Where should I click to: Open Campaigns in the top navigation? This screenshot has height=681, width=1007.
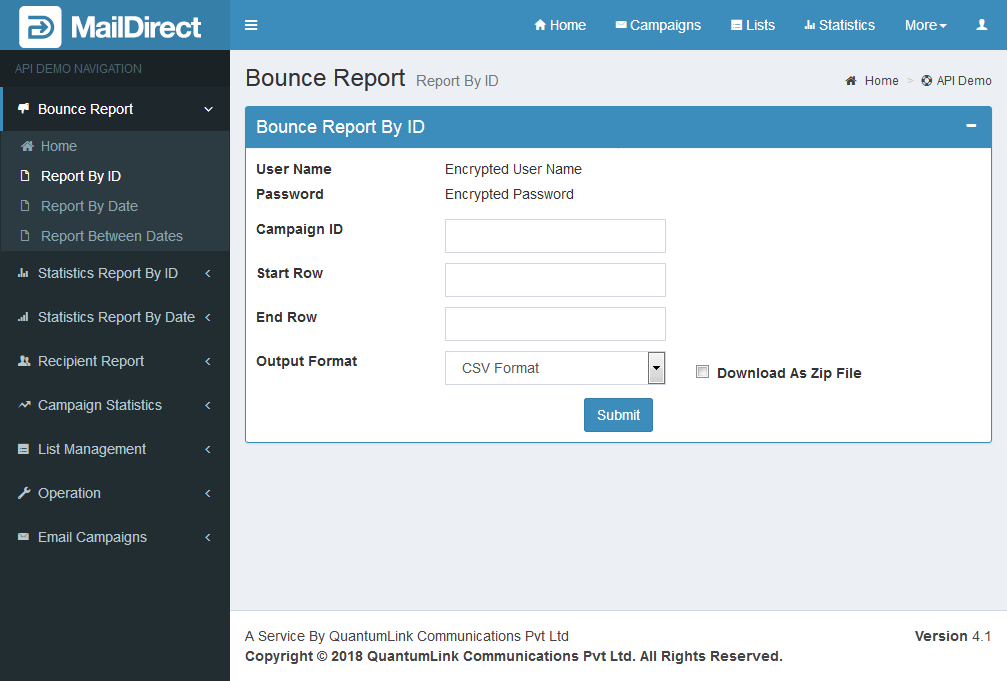coord(658,25)
